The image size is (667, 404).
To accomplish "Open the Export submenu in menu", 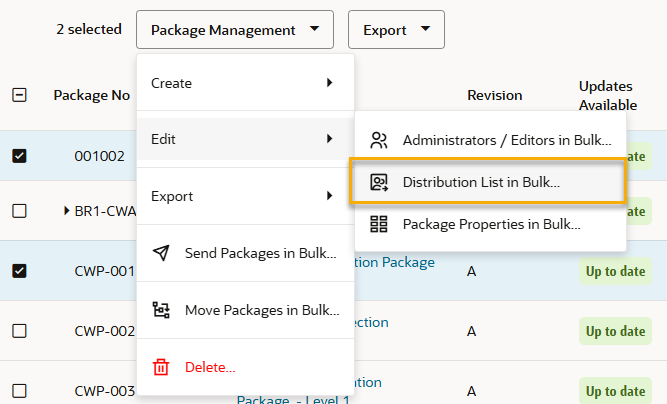I will point(245,195).
